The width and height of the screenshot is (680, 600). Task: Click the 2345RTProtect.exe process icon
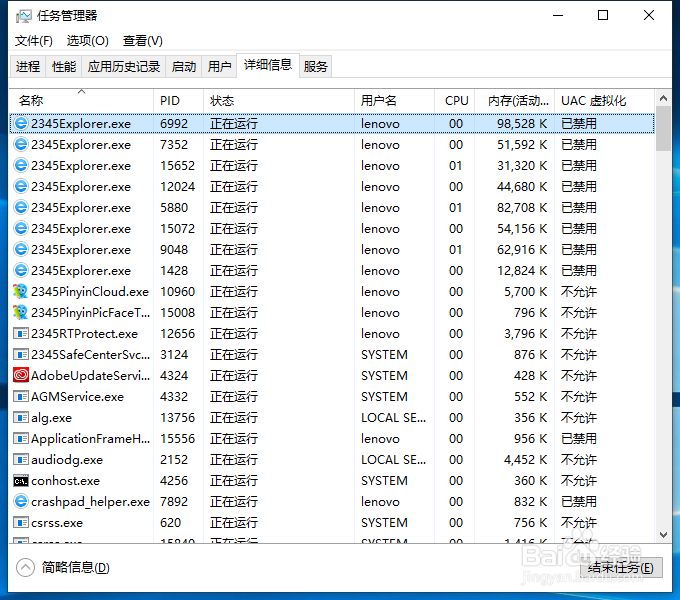(x=21, y=334)
